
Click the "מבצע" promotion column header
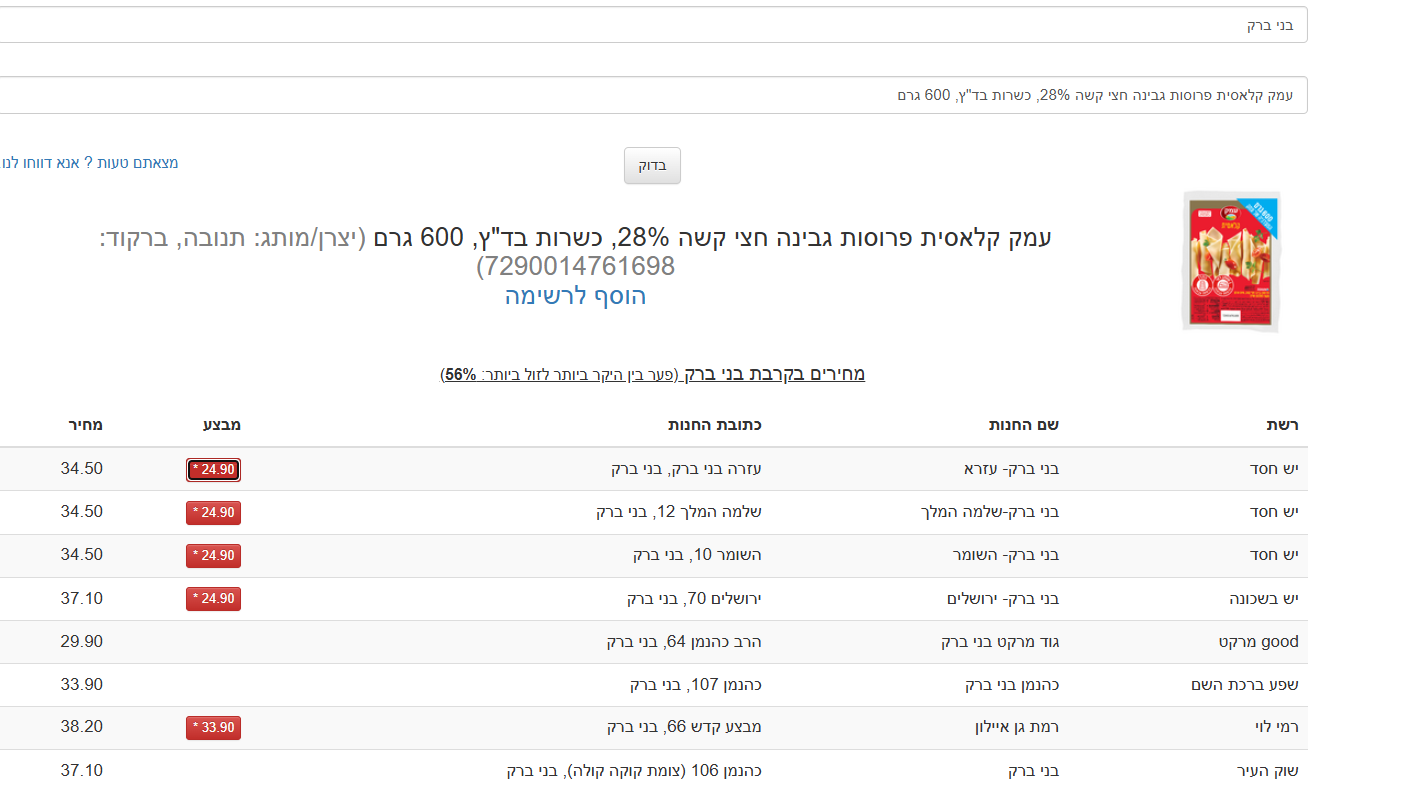(x=222, y=425)
